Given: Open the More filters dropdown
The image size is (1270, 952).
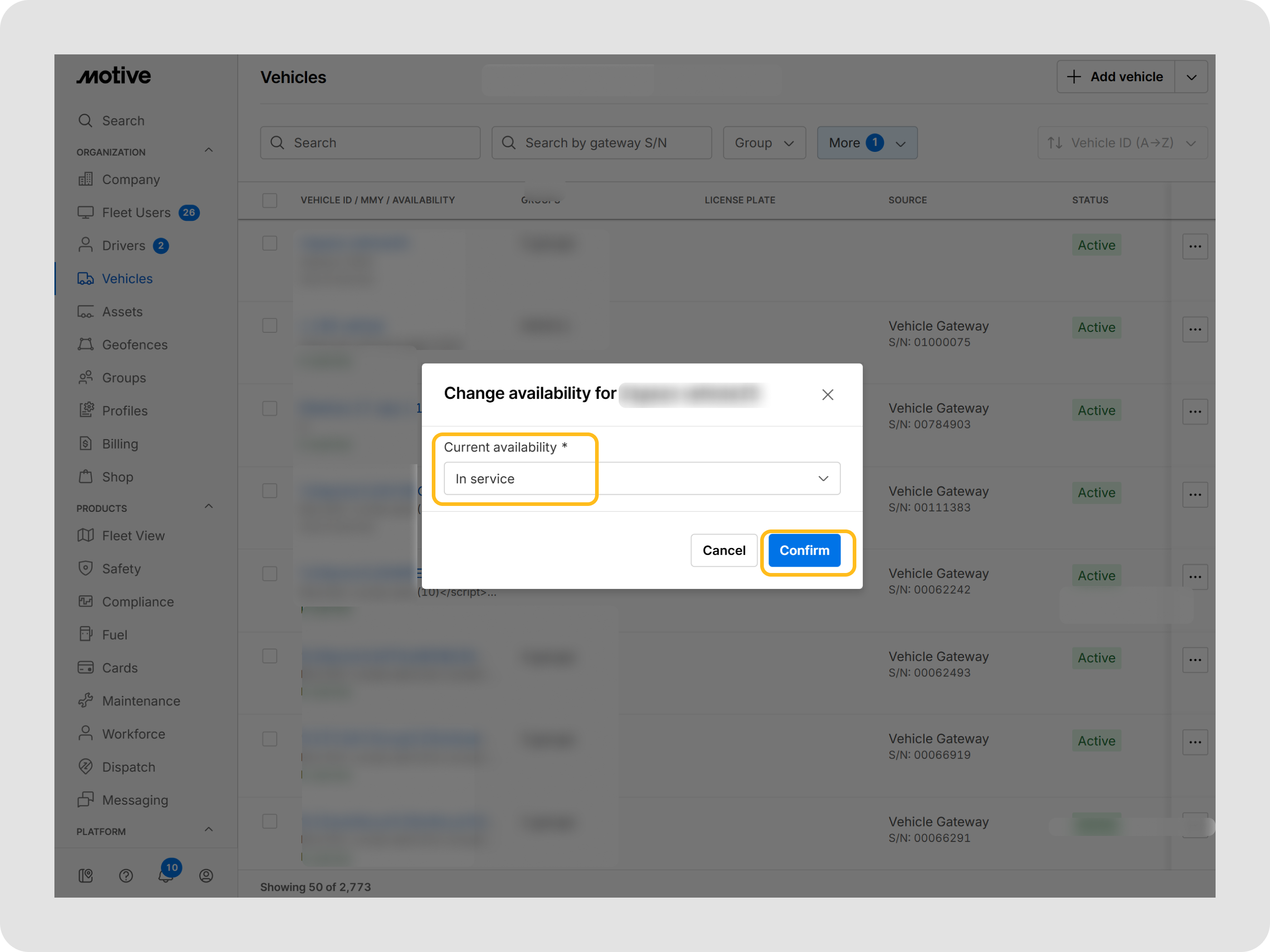Looking at the screenshot, I should (x=868, y=143).
